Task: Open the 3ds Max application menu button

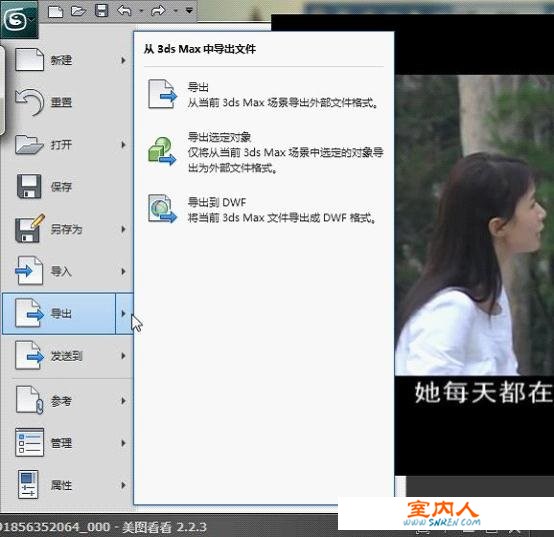Action: [18, 19]
